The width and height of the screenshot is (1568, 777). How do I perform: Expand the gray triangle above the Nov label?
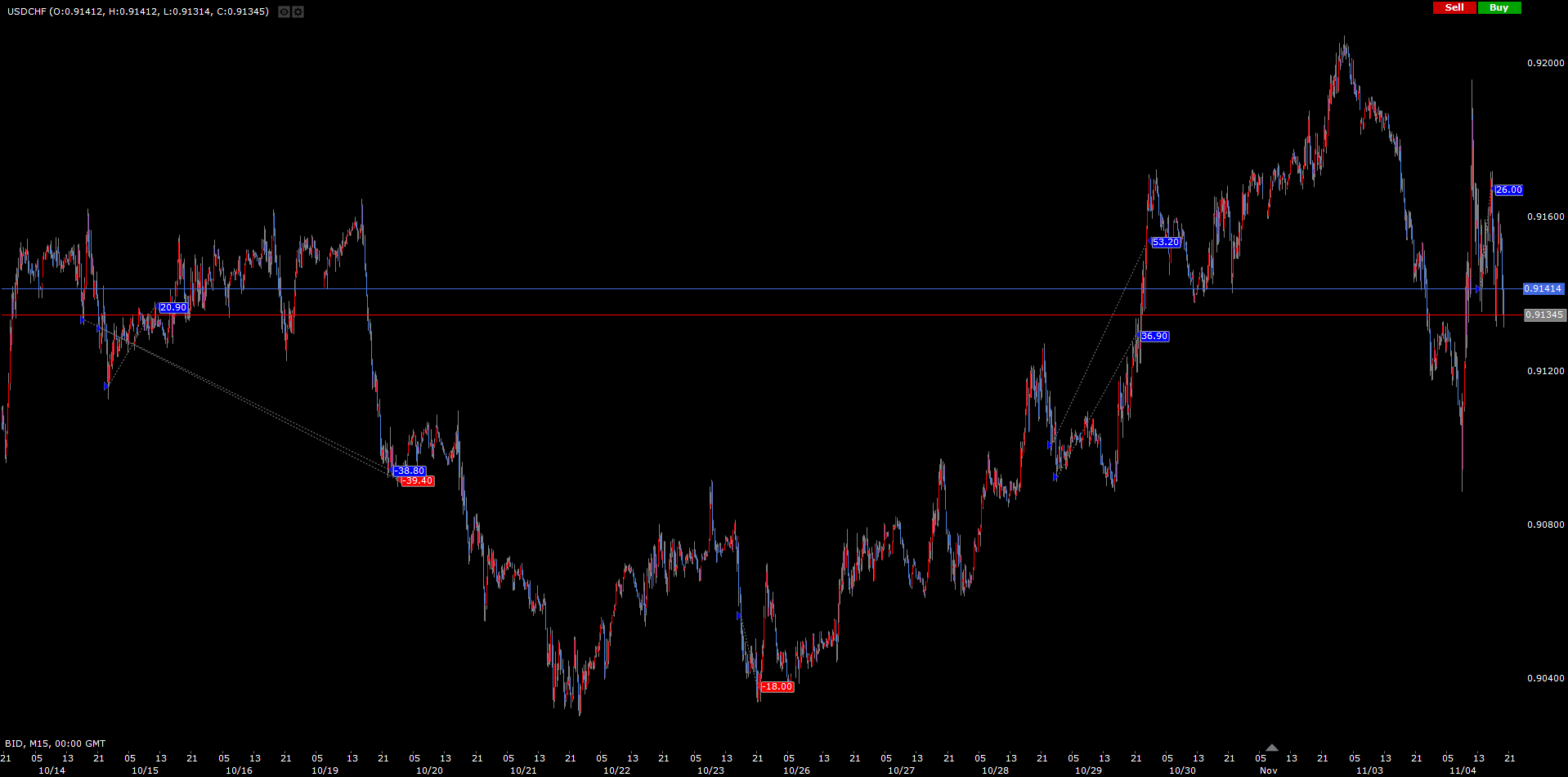(x=1271, y=748)
